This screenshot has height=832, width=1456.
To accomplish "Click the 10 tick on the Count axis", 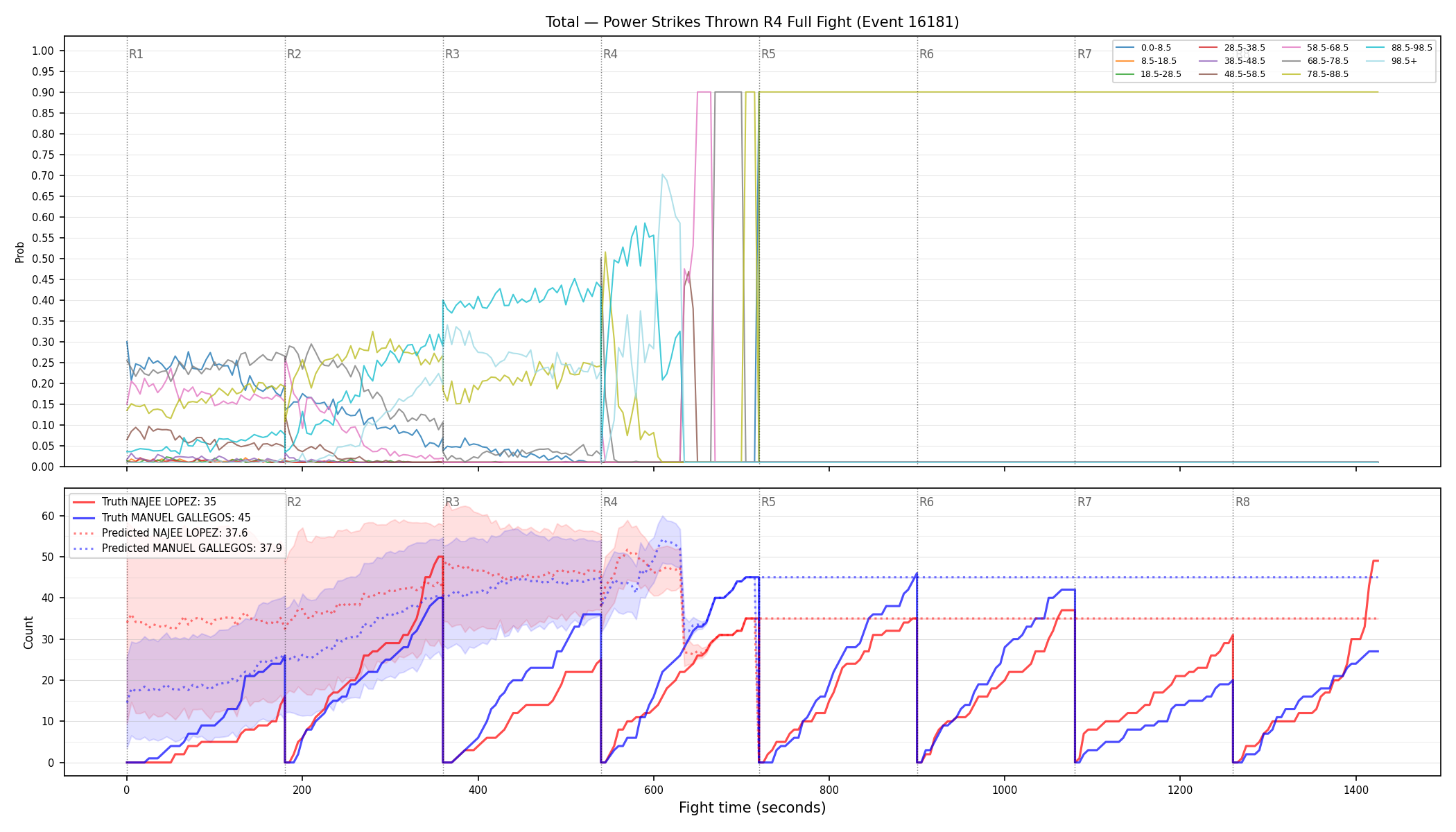I will pyautogui.click(x=49, y=721).
